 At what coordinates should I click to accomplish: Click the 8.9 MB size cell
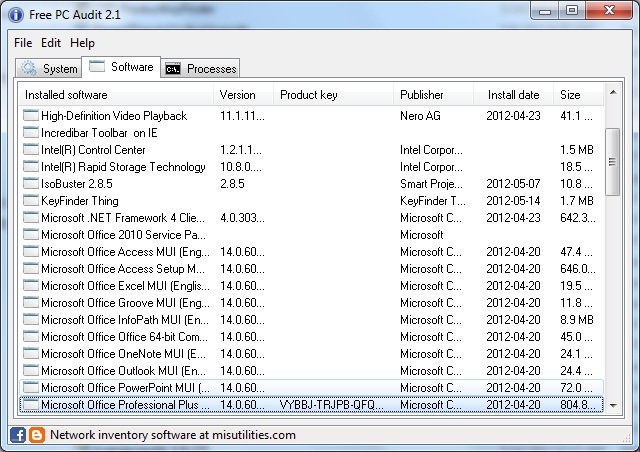pyautogui.click(x=577, y=320)
